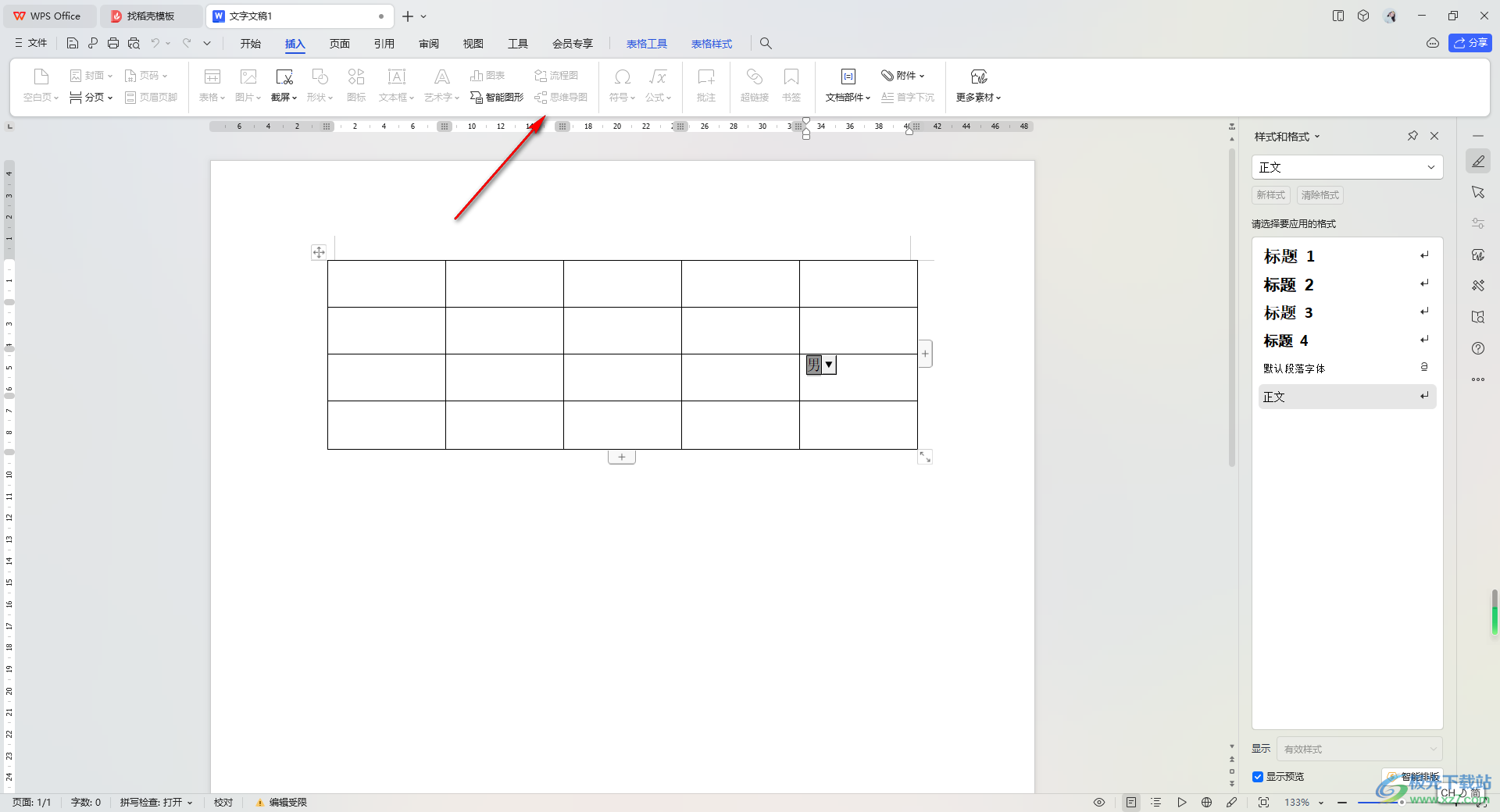Switch to the 找稻壳模板 tab
This screenshot has width=1500, height=812.
point(151,16)
